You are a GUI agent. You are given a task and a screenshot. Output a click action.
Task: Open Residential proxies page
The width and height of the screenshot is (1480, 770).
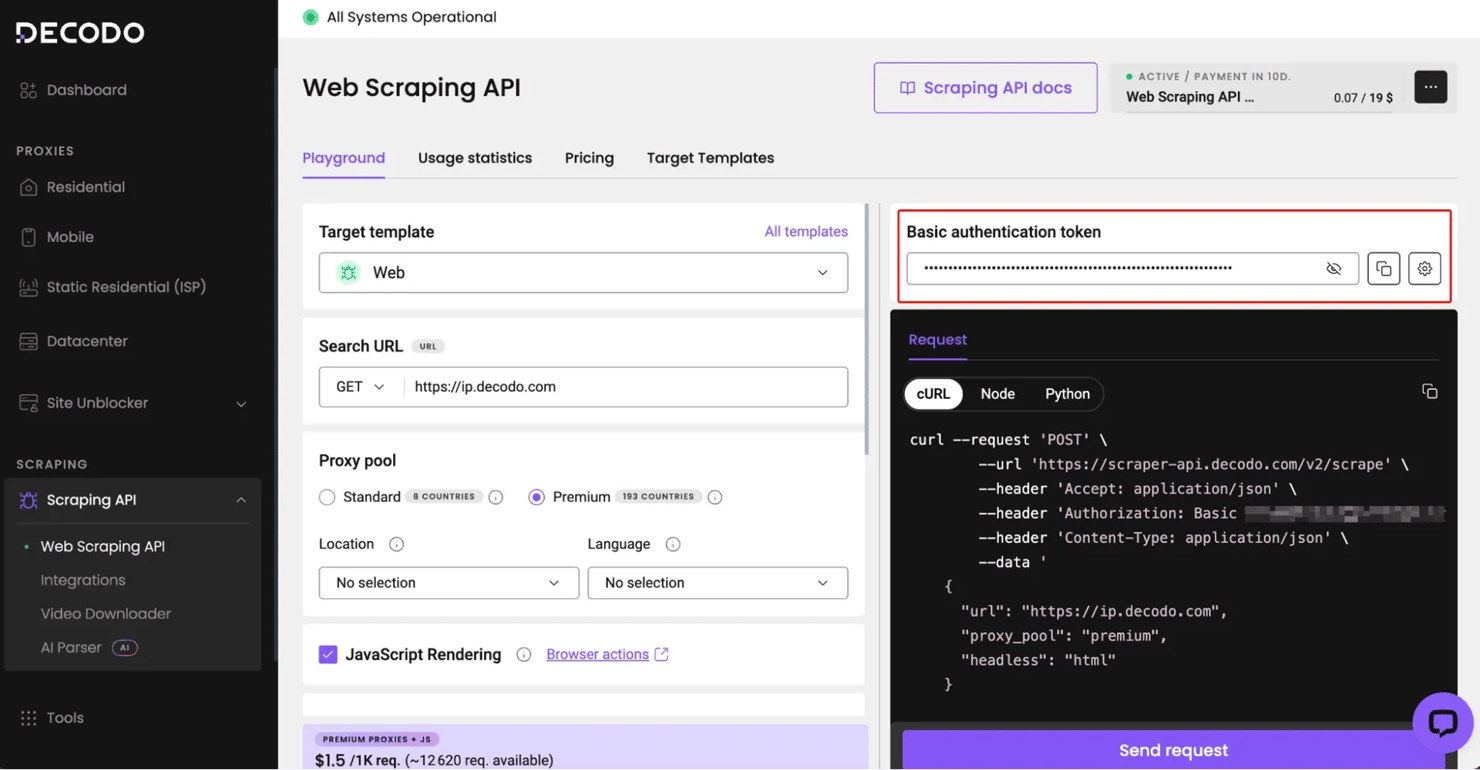point(85,187)
